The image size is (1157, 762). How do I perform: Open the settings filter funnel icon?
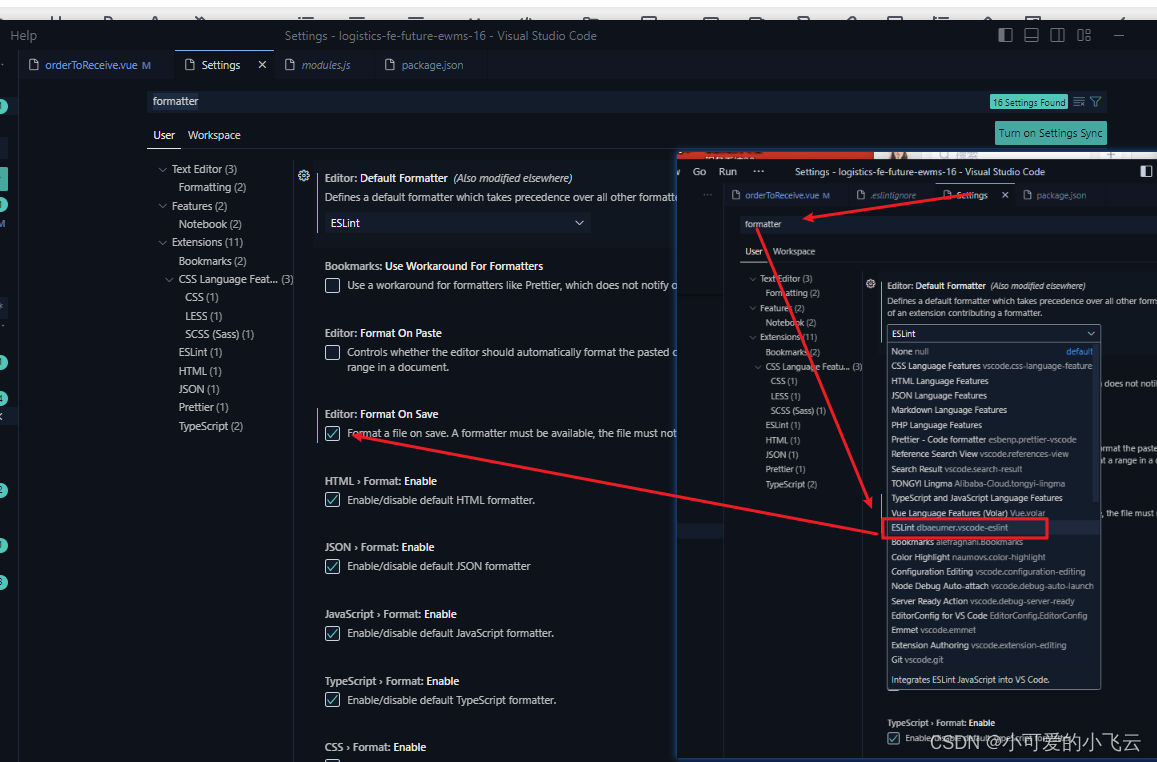(x=1097, y=101)
